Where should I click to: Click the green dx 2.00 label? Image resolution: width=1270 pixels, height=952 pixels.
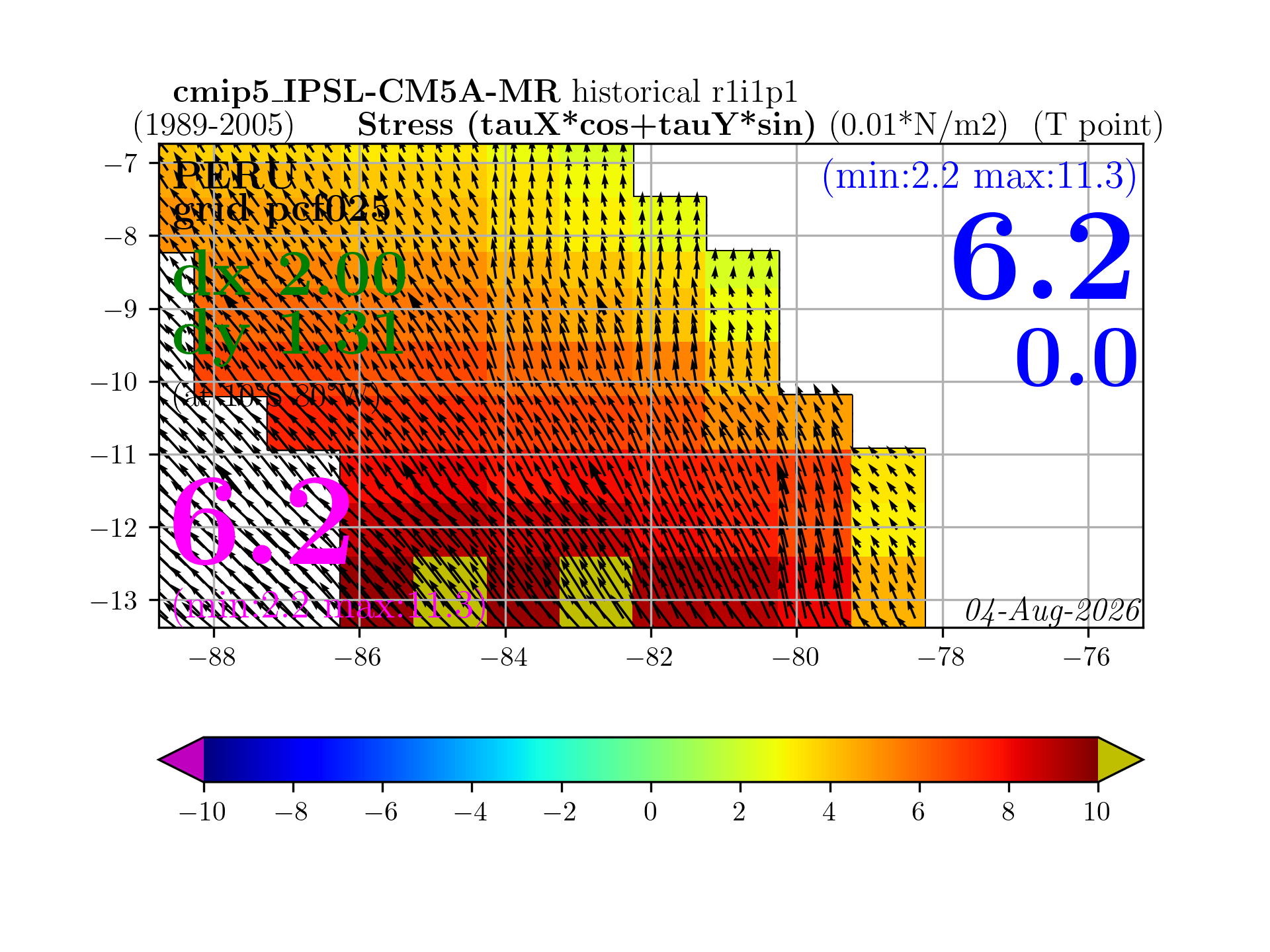coord(289,275)
